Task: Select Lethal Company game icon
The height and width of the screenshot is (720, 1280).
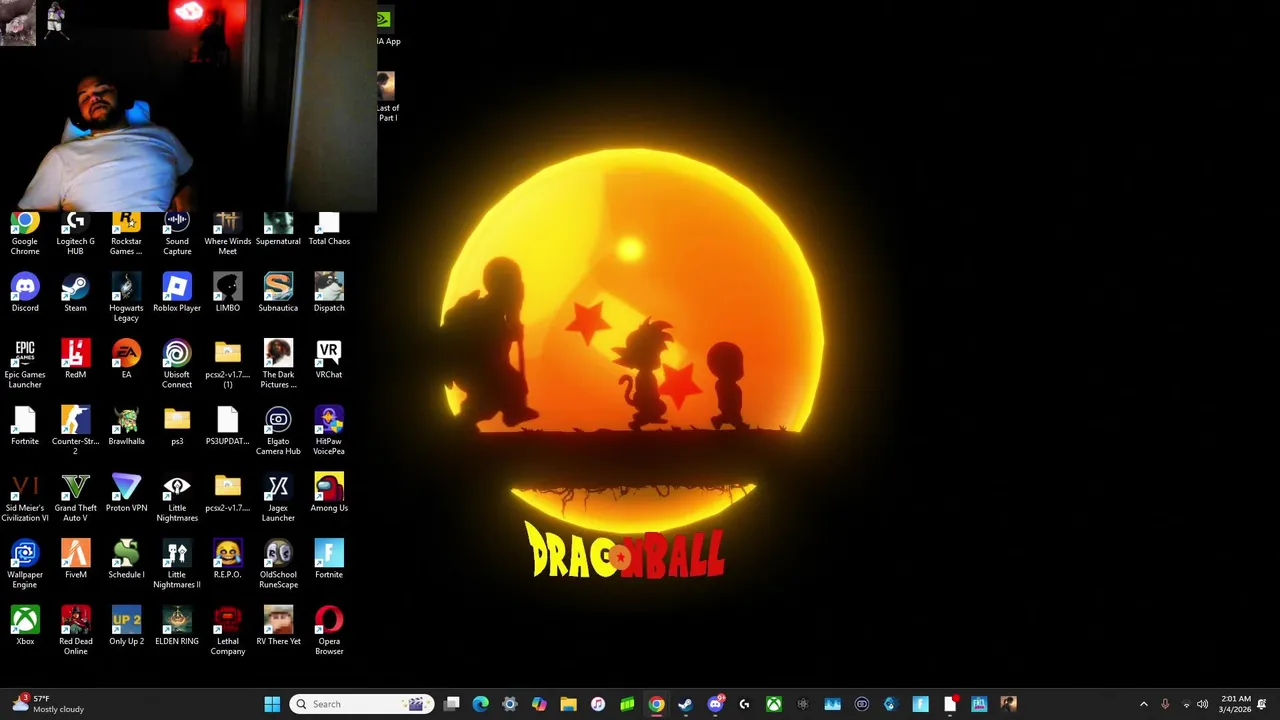Action: [x=228, y=631]
